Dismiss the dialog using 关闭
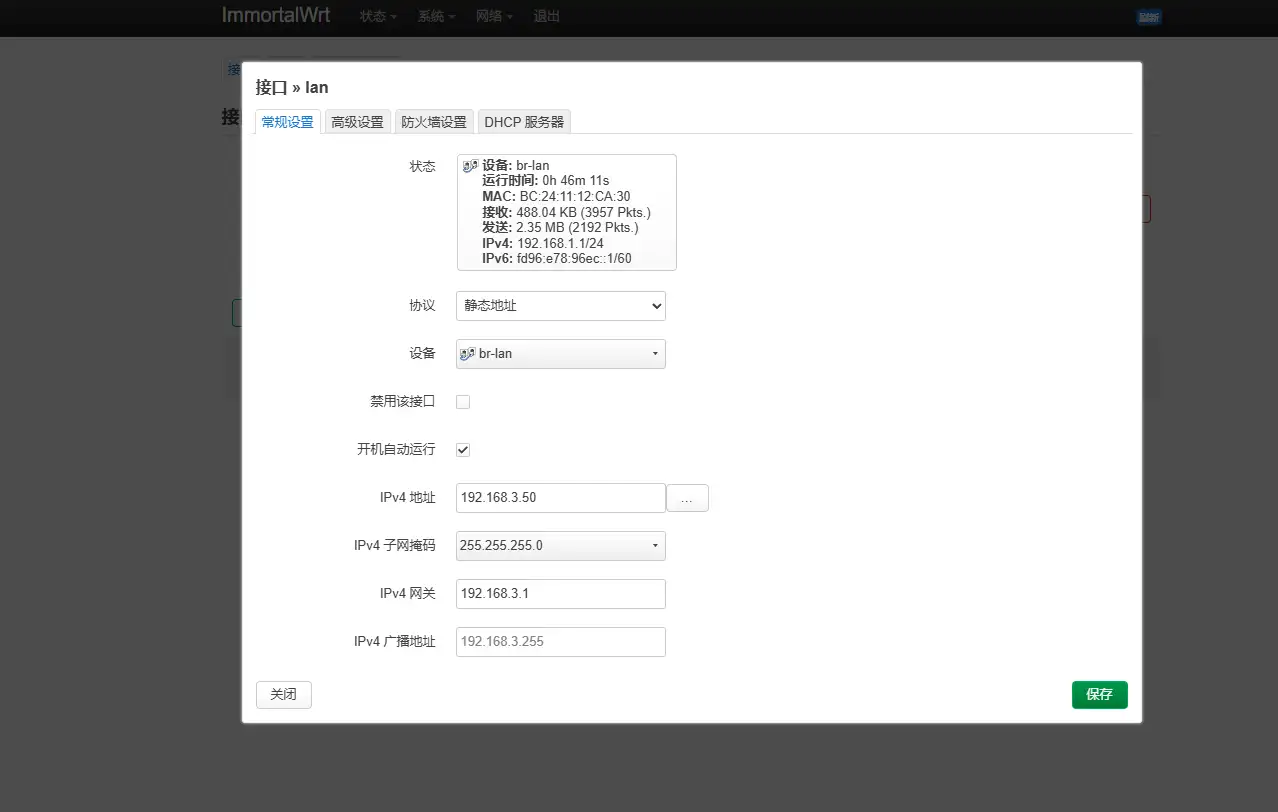 pos(283,694)
